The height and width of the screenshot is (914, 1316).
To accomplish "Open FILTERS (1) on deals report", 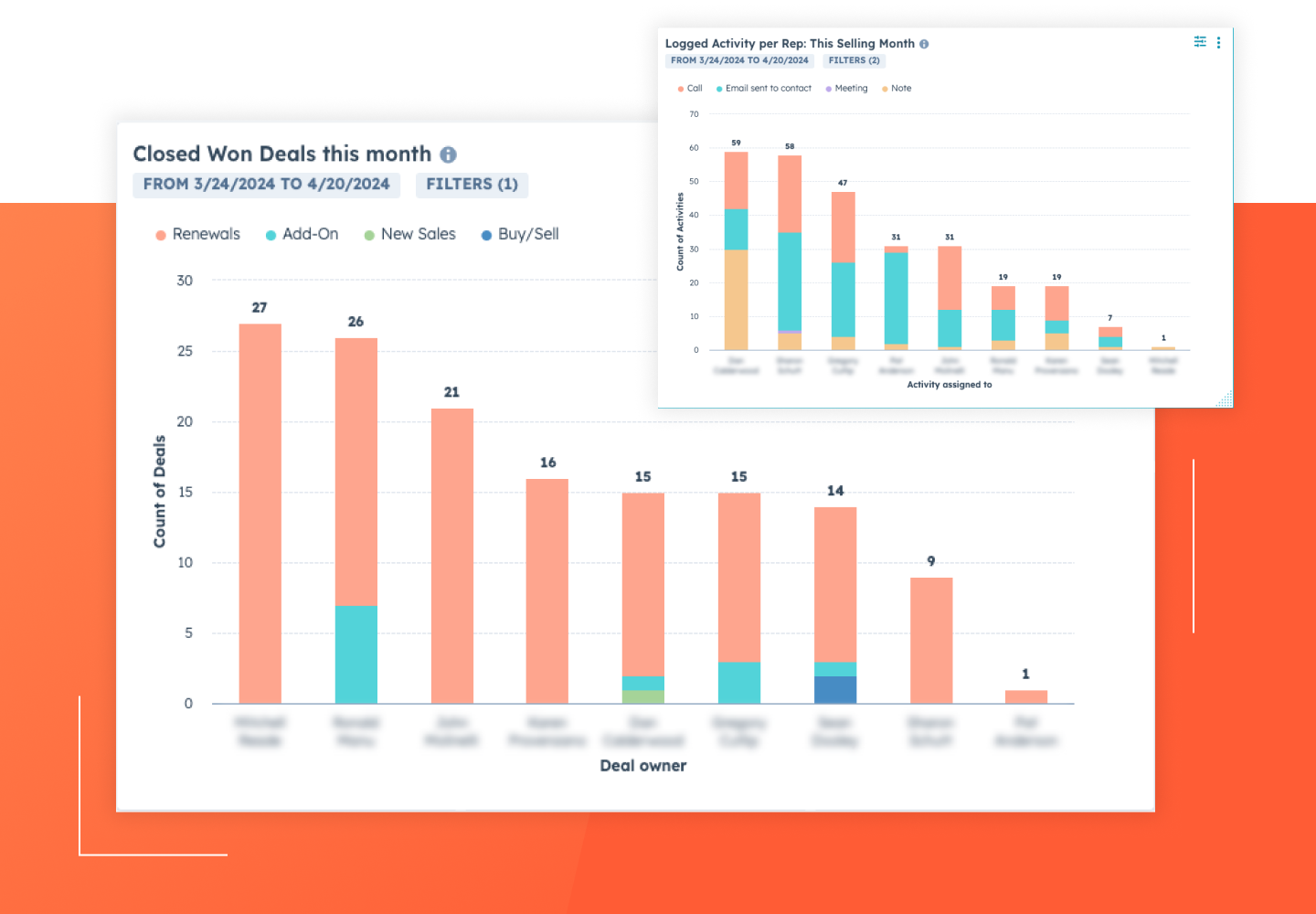I will click(472, 185).
